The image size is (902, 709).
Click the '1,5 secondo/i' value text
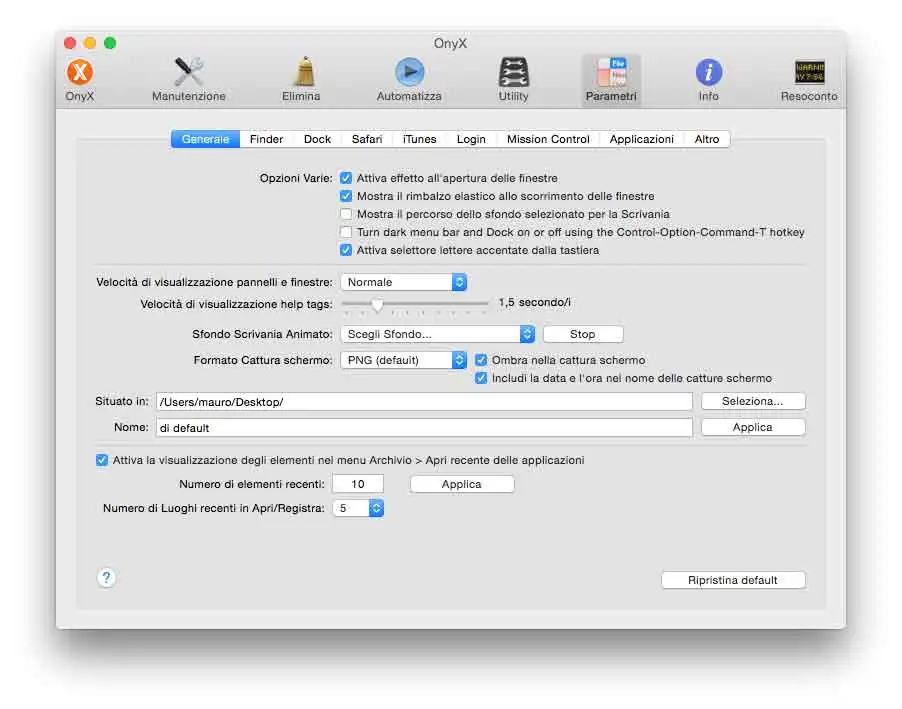pyautogui.click(x=534, y=303)
